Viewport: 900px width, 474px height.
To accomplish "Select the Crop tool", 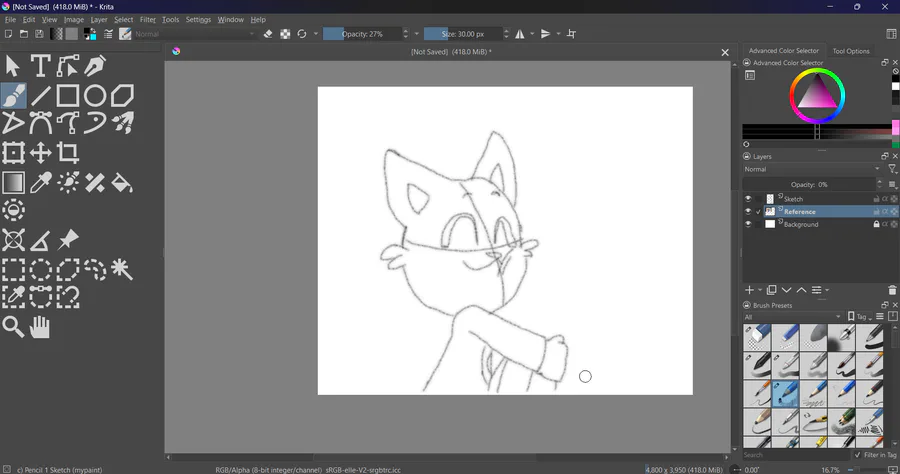I will tap(68, 153).
